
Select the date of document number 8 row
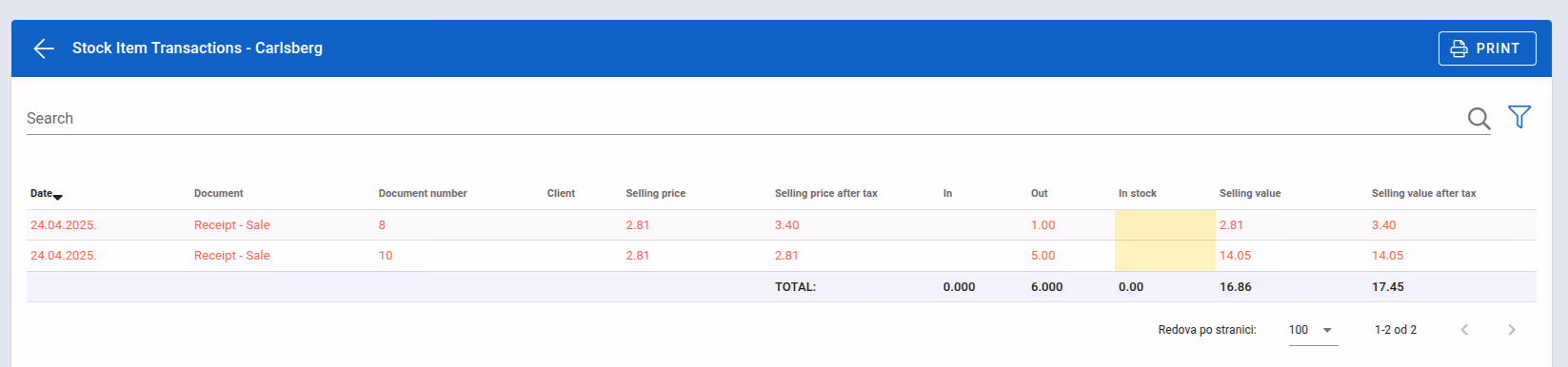64,225
